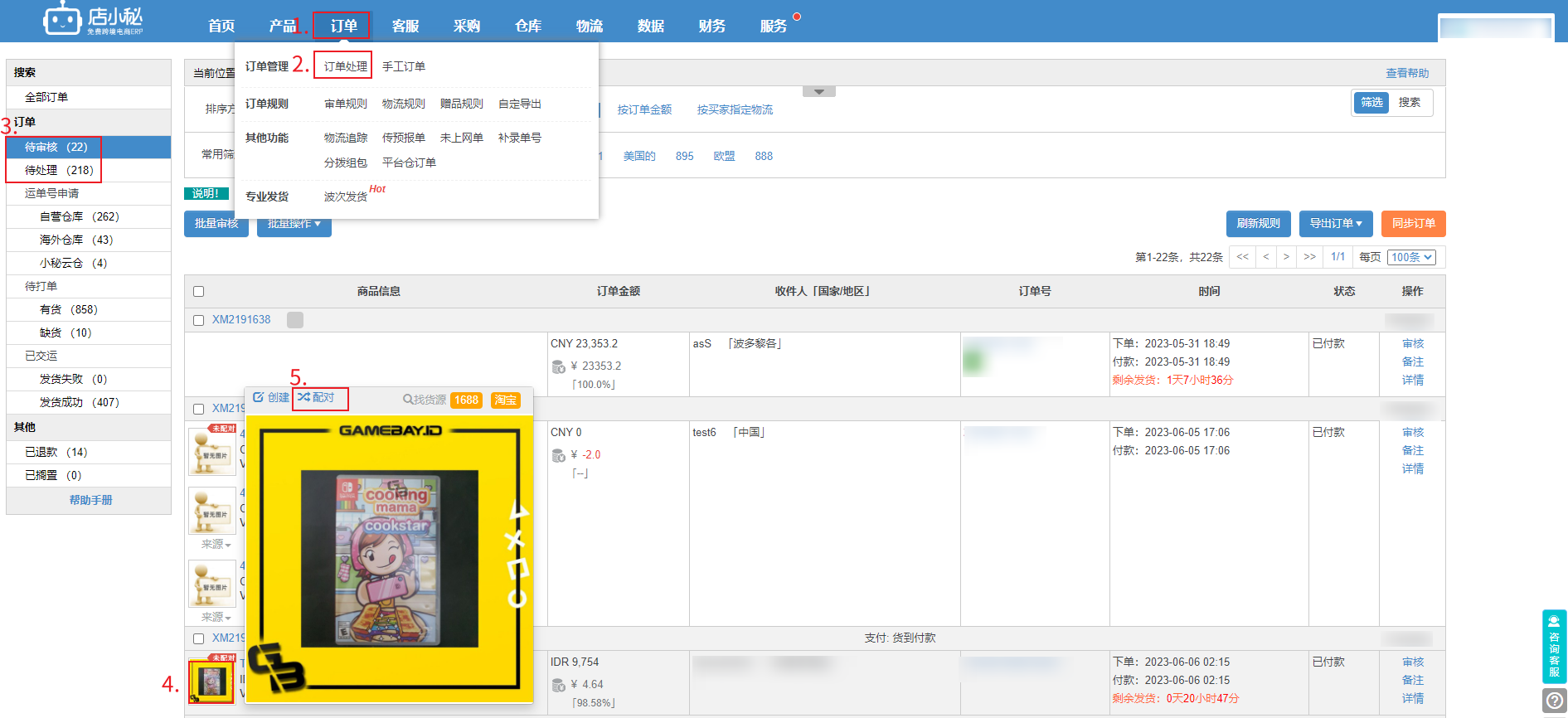Open the 客服 top menu
Image resolution: width=1568 pixels, height=718 pixels.
click(x=405, y=26)
